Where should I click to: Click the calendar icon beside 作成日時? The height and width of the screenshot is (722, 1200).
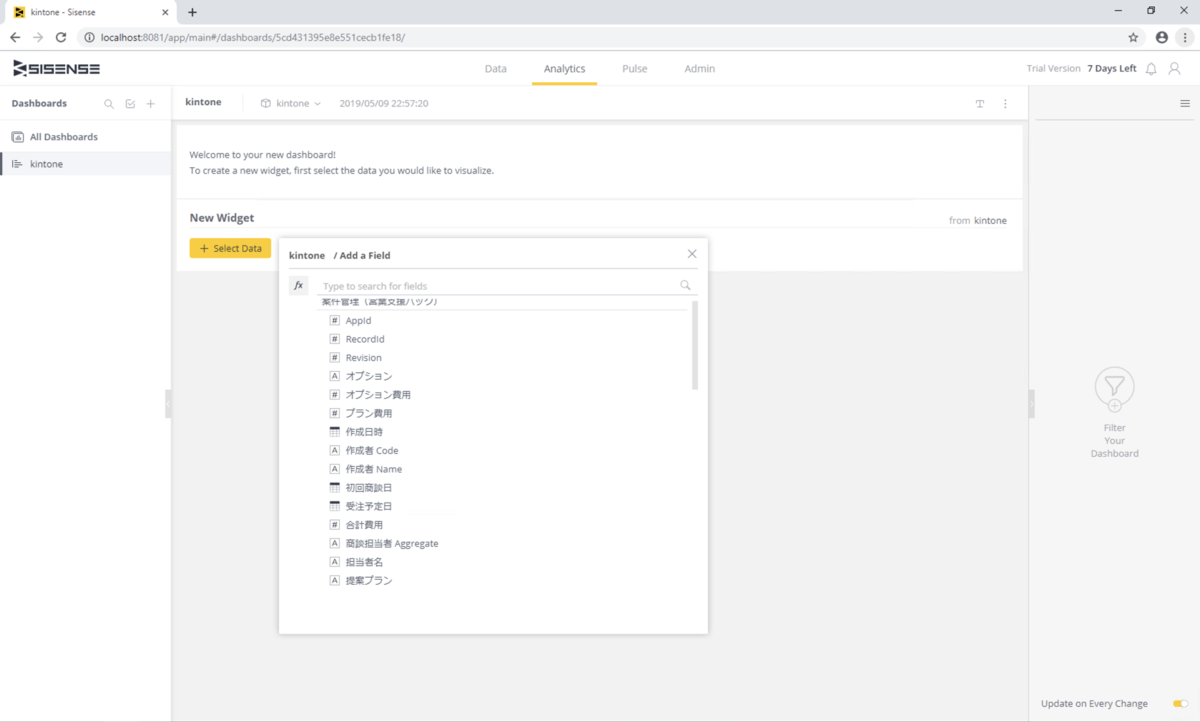point(335,432)
